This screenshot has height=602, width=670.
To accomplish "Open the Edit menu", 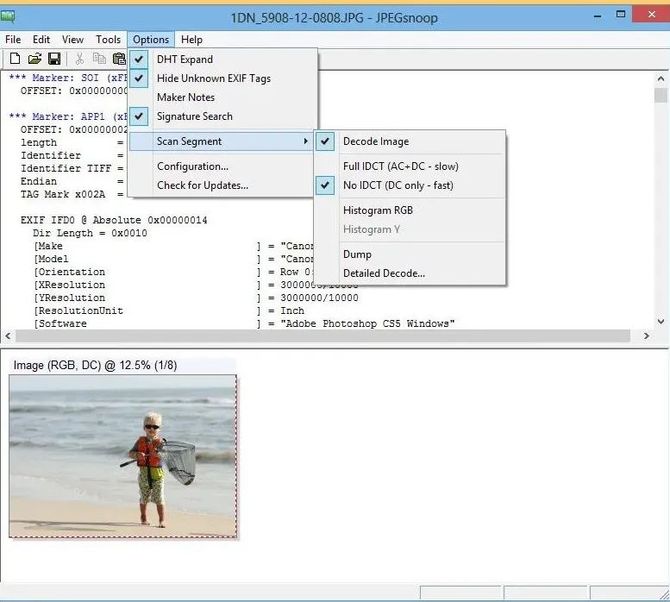I will coord(41,40).
